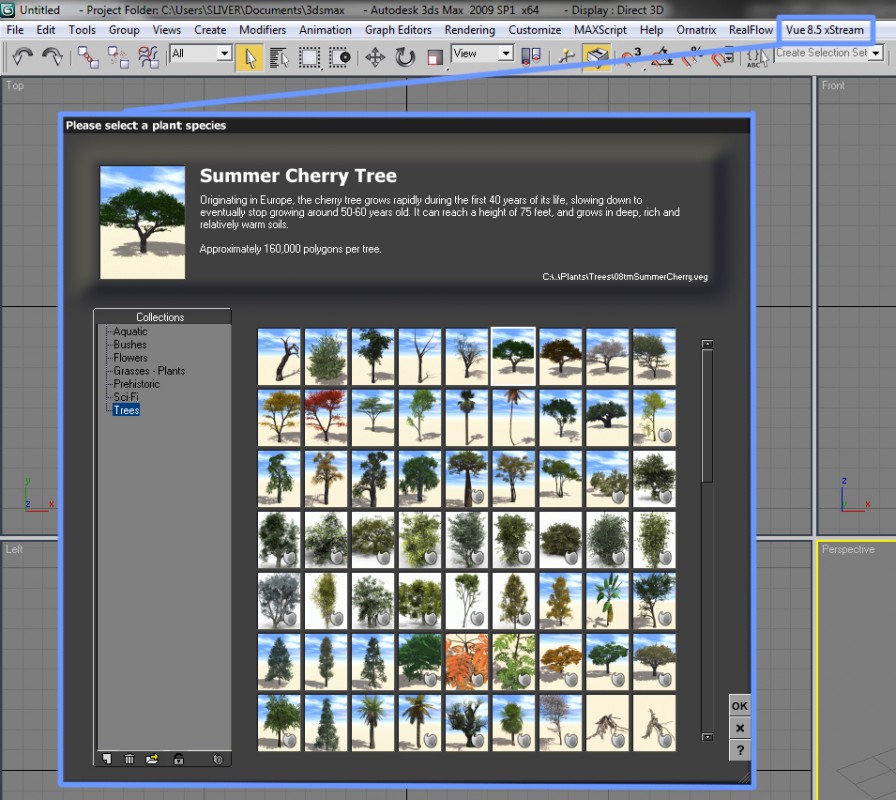Click the Top viewport label
Viewport: 896px width, 800px height.
coord(15,85)
